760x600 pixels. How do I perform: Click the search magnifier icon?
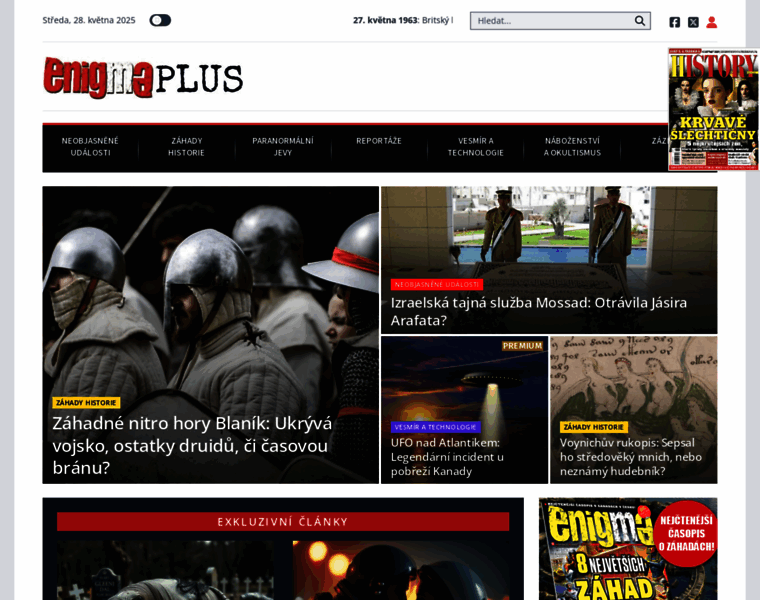click(640, 21)
